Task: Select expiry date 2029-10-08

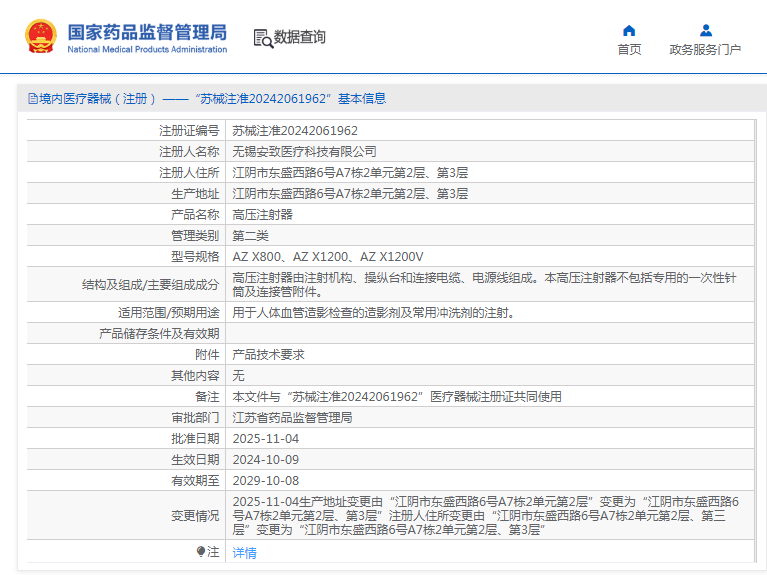Action: pos(266,481)
